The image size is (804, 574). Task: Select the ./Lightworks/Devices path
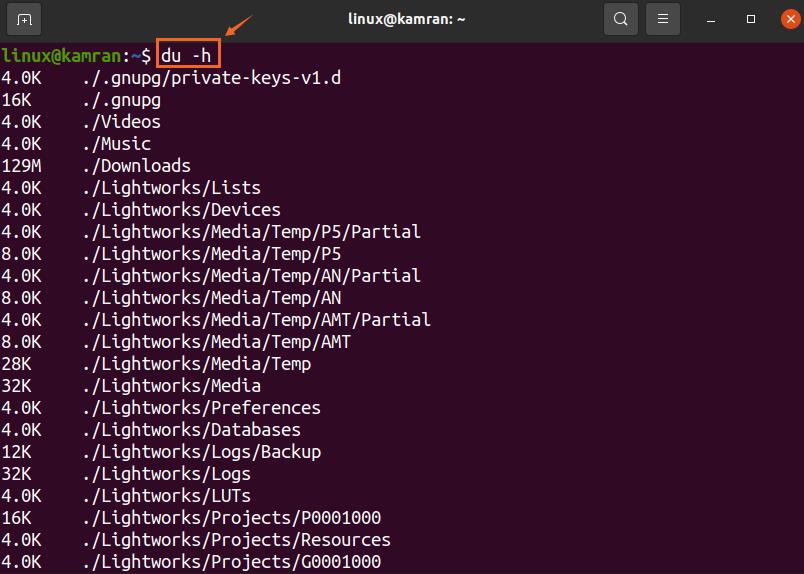click(x=182, y=210)
